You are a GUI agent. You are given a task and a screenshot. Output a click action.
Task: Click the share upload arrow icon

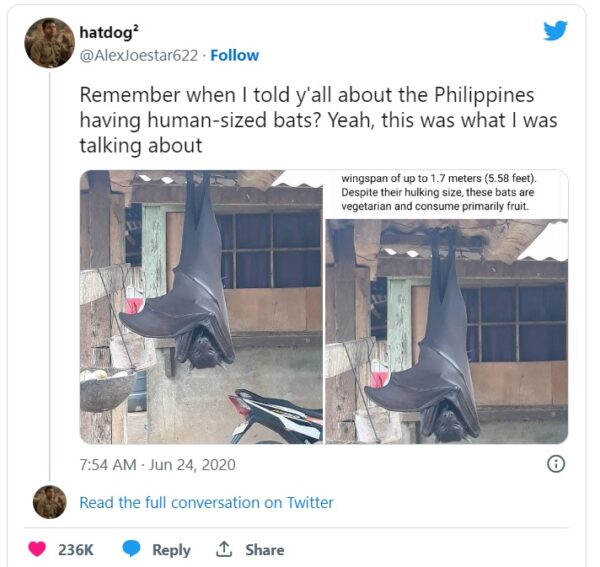tap(224, 549)
